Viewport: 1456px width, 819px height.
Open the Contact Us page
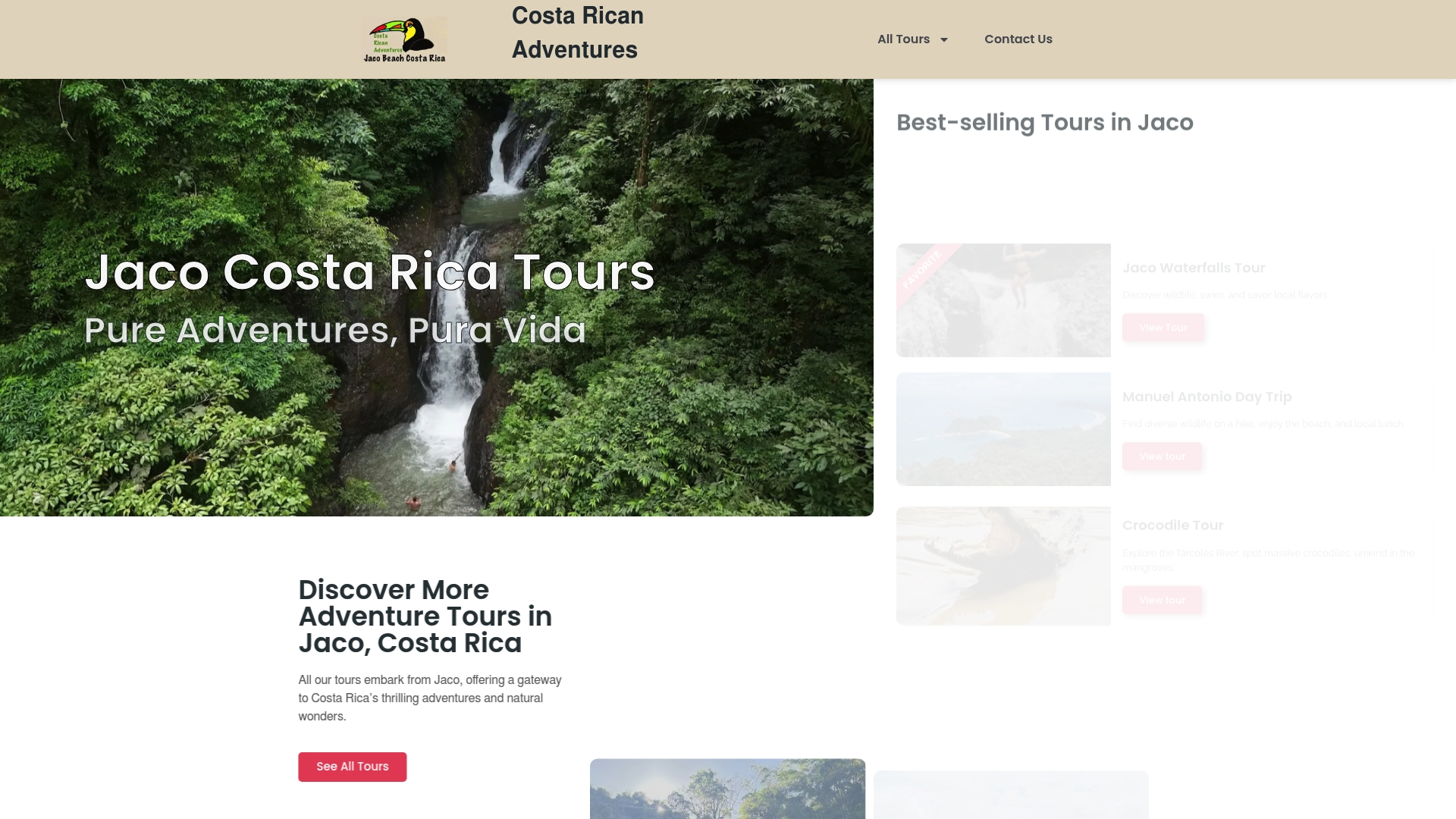pyautogui.click(x=1018, y=39)
